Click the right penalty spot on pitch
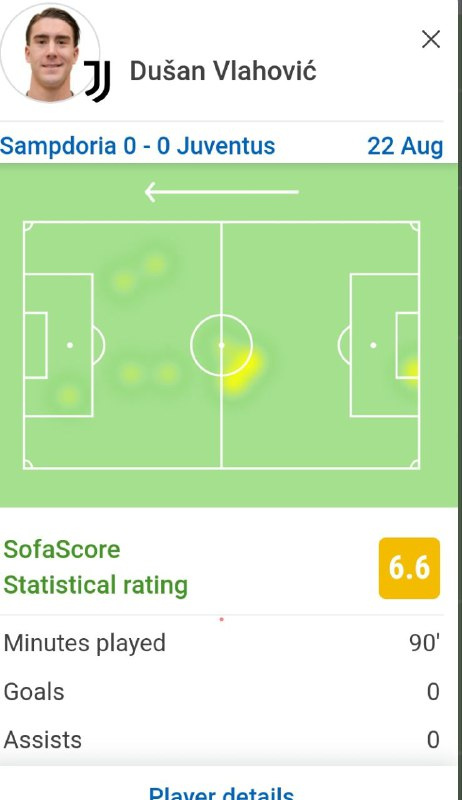This screenshot has height=800, width=462. (x=373, y=345)
